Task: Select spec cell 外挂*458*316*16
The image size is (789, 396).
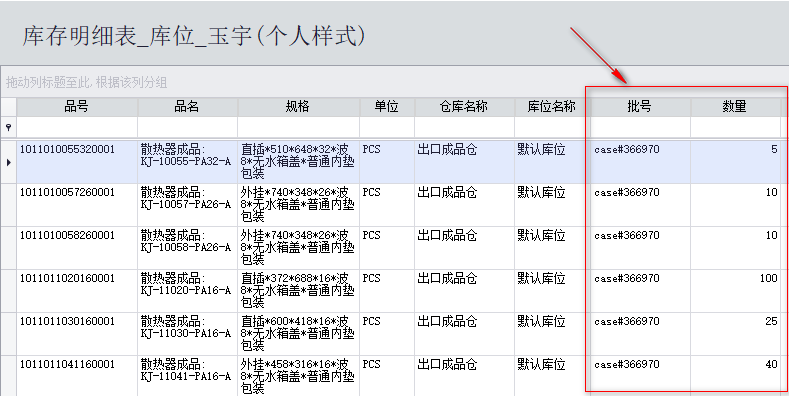Action: point(298,376)
